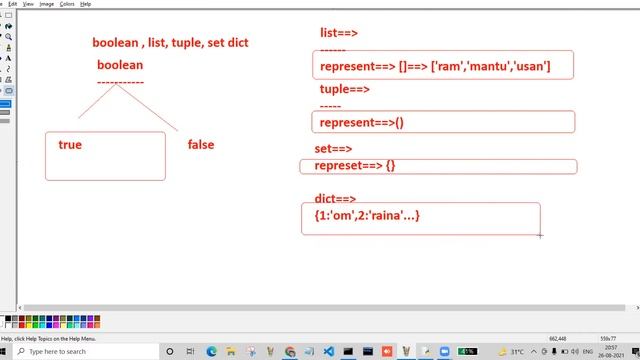The height and width of the screenshot is (360, 640).
Task: Select the Fill With Color tool
Action: click(x=9, y=26)
